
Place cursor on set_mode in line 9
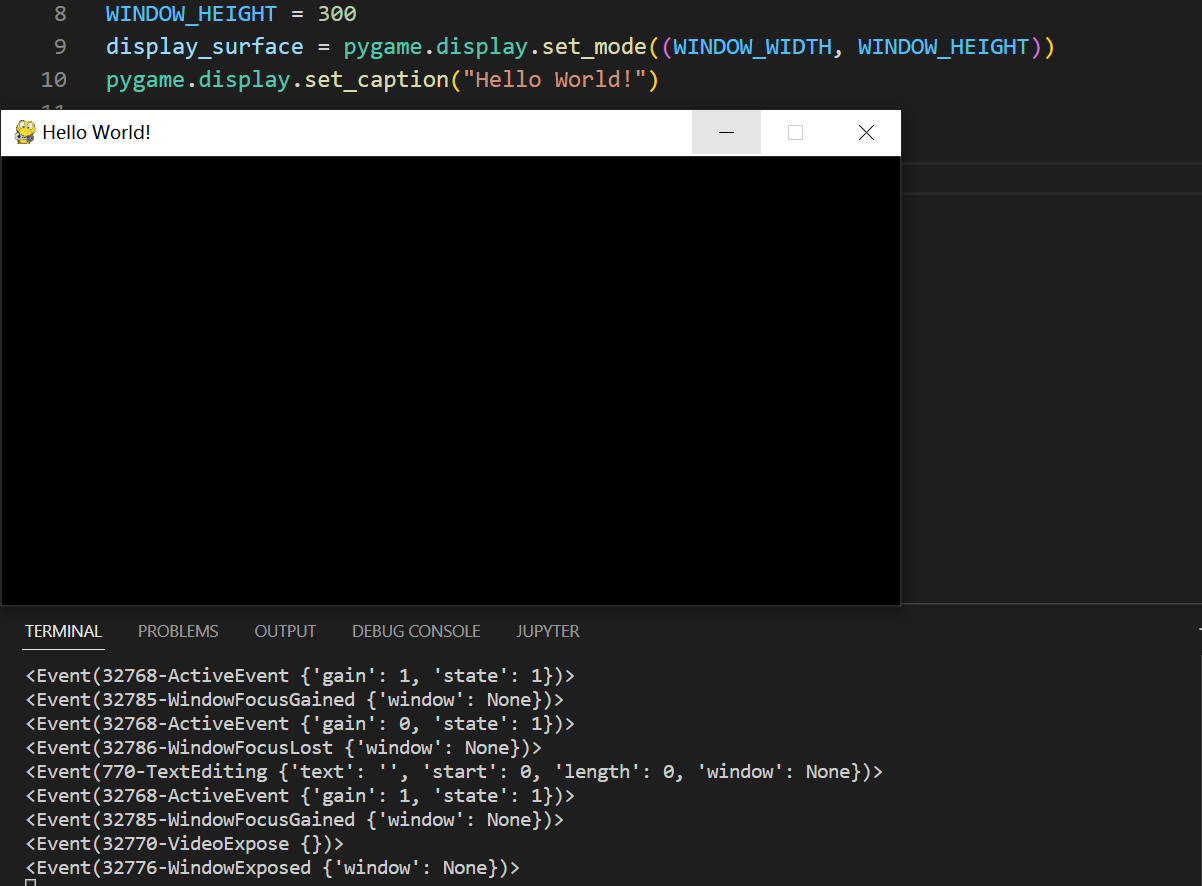594,47
